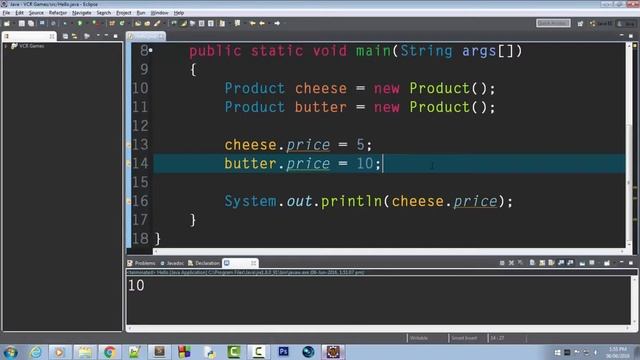640x360 pixels.
Task: Open Google Chrome from taskbar
Action: (x=109, y=352)
